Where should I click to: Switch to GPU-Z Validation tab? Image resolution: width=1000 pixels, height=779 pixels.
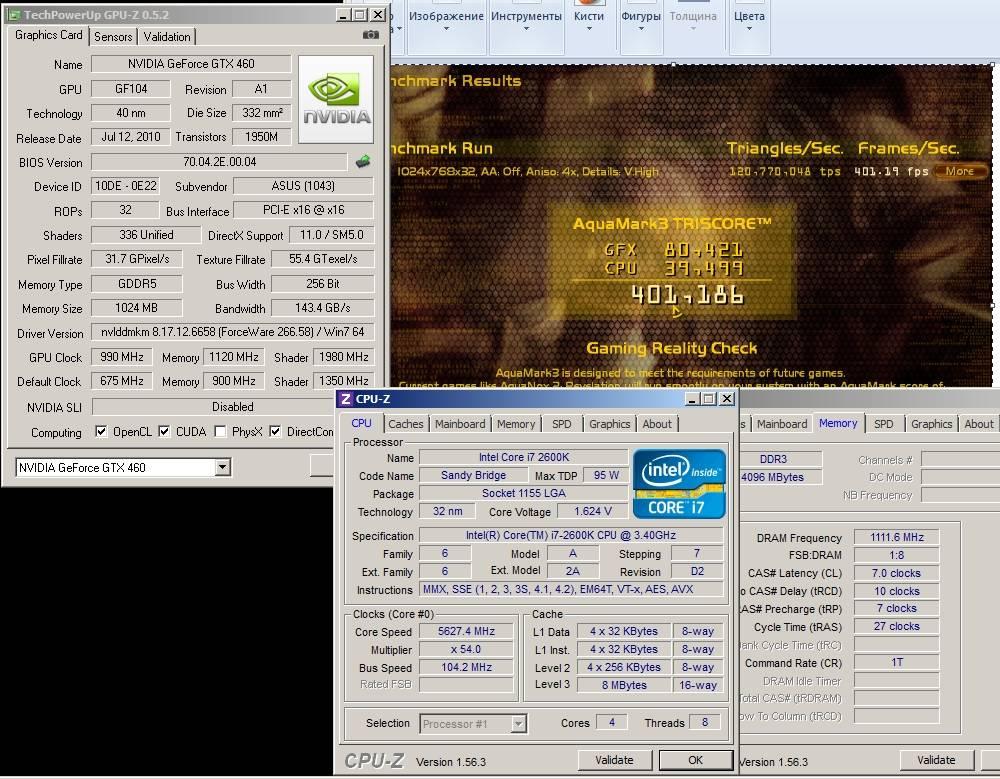[x=166, y=36]
